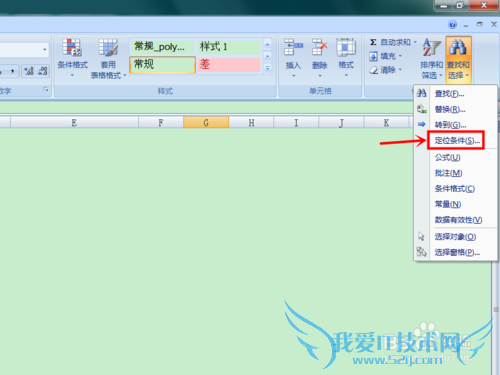Select Formulas (公式(U)) menu entry
The height and width of the screenshot is (375, 500).
[x=455, y=157]
